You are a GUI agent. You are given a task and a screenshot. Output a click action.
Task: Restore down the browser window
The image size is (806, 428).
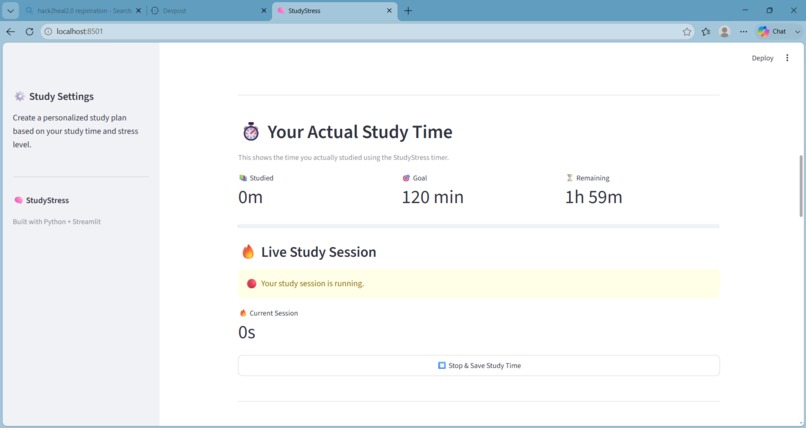click(x=770, y=10)
